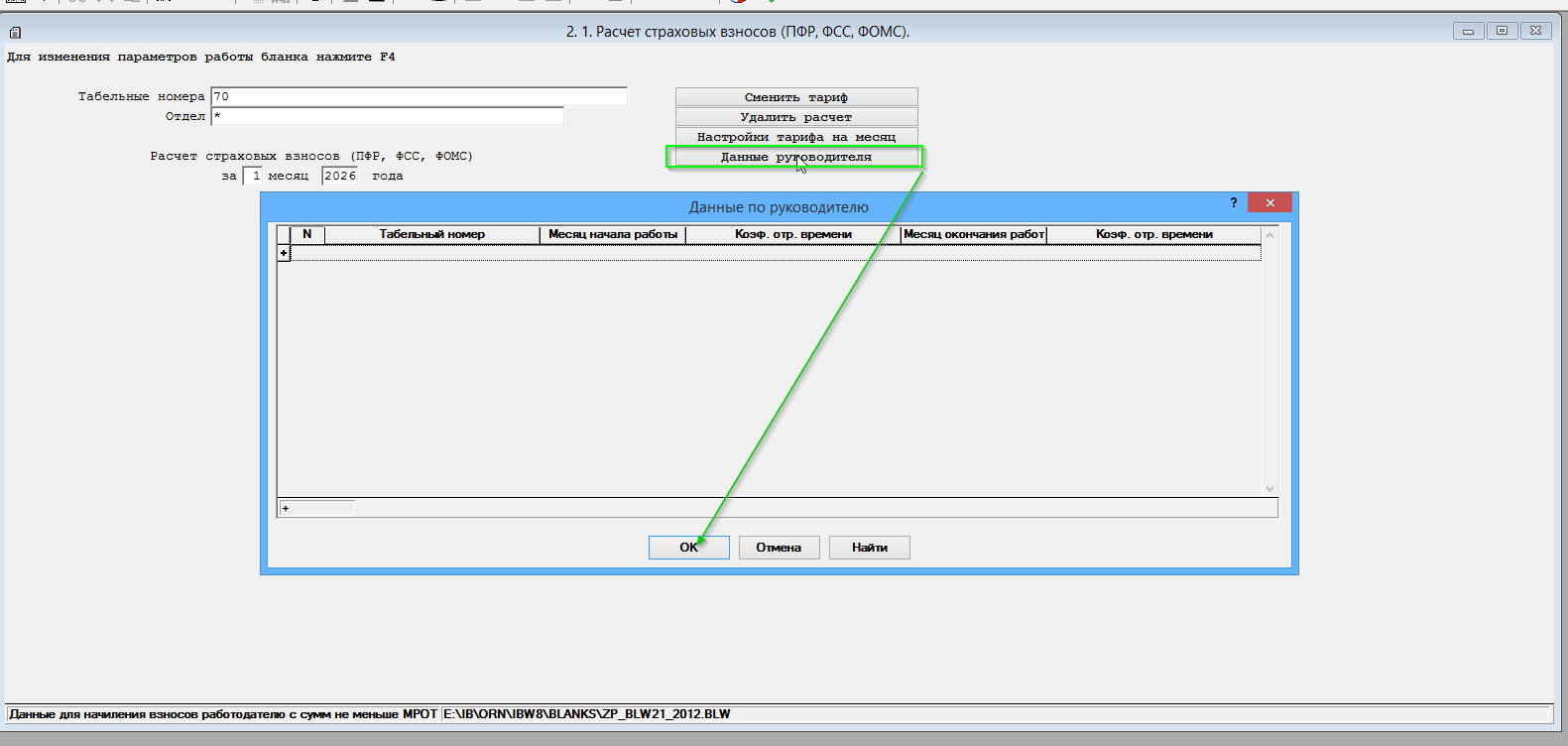Select the month number field
The image size is (1568, 746).
click(253, 176)
